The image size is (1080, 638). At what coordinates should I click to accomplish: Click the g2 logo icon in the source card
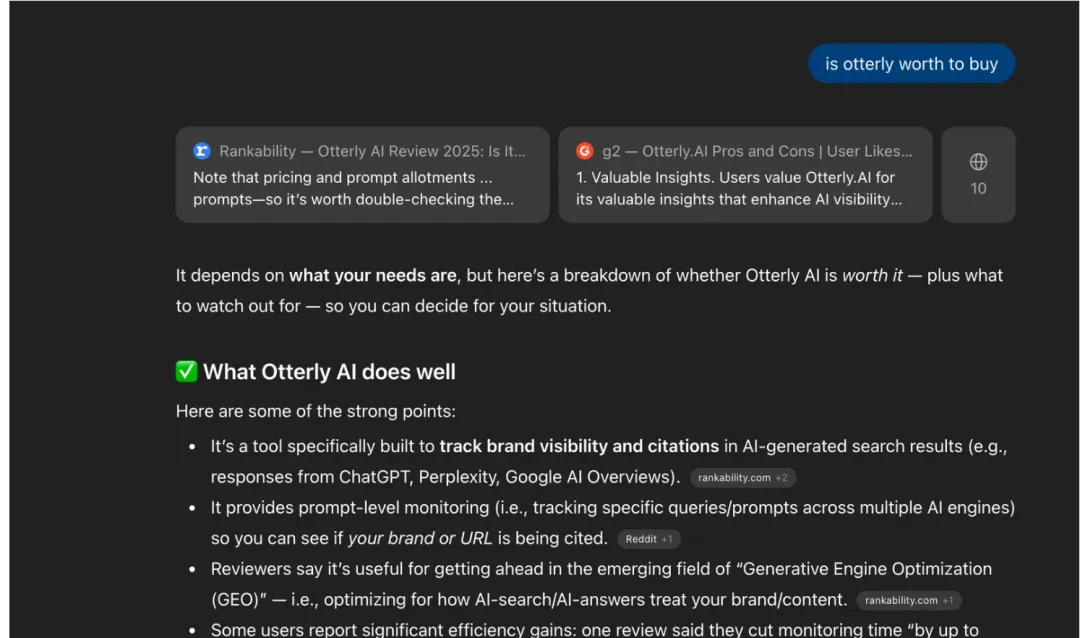click(585, 151)
